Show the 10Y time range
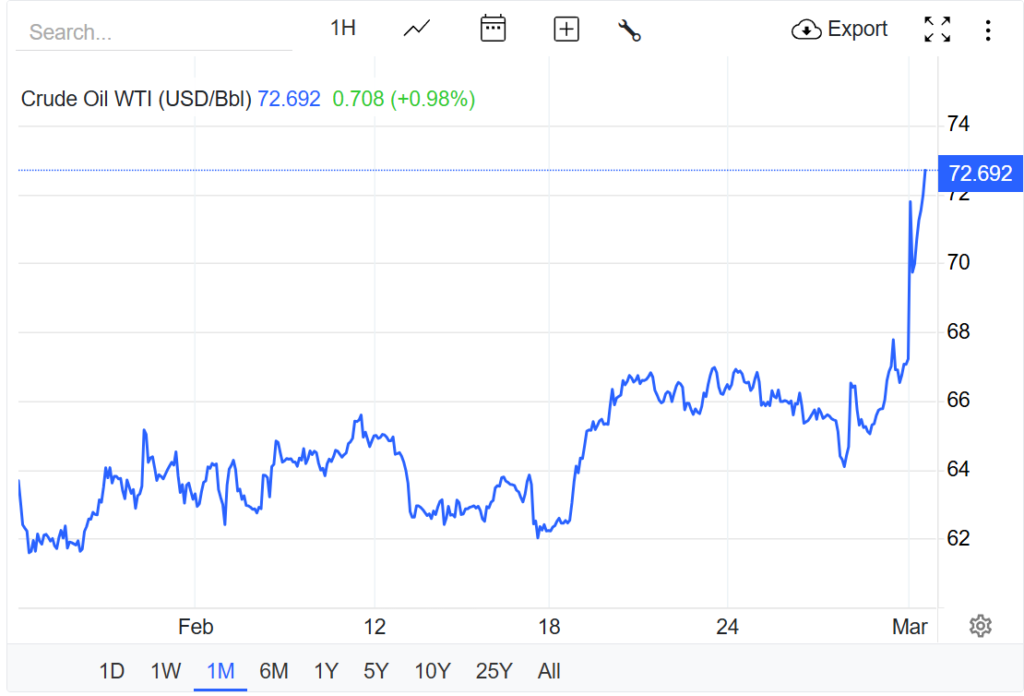Viewport: 1024px width, 696px height. pos(432,670)
